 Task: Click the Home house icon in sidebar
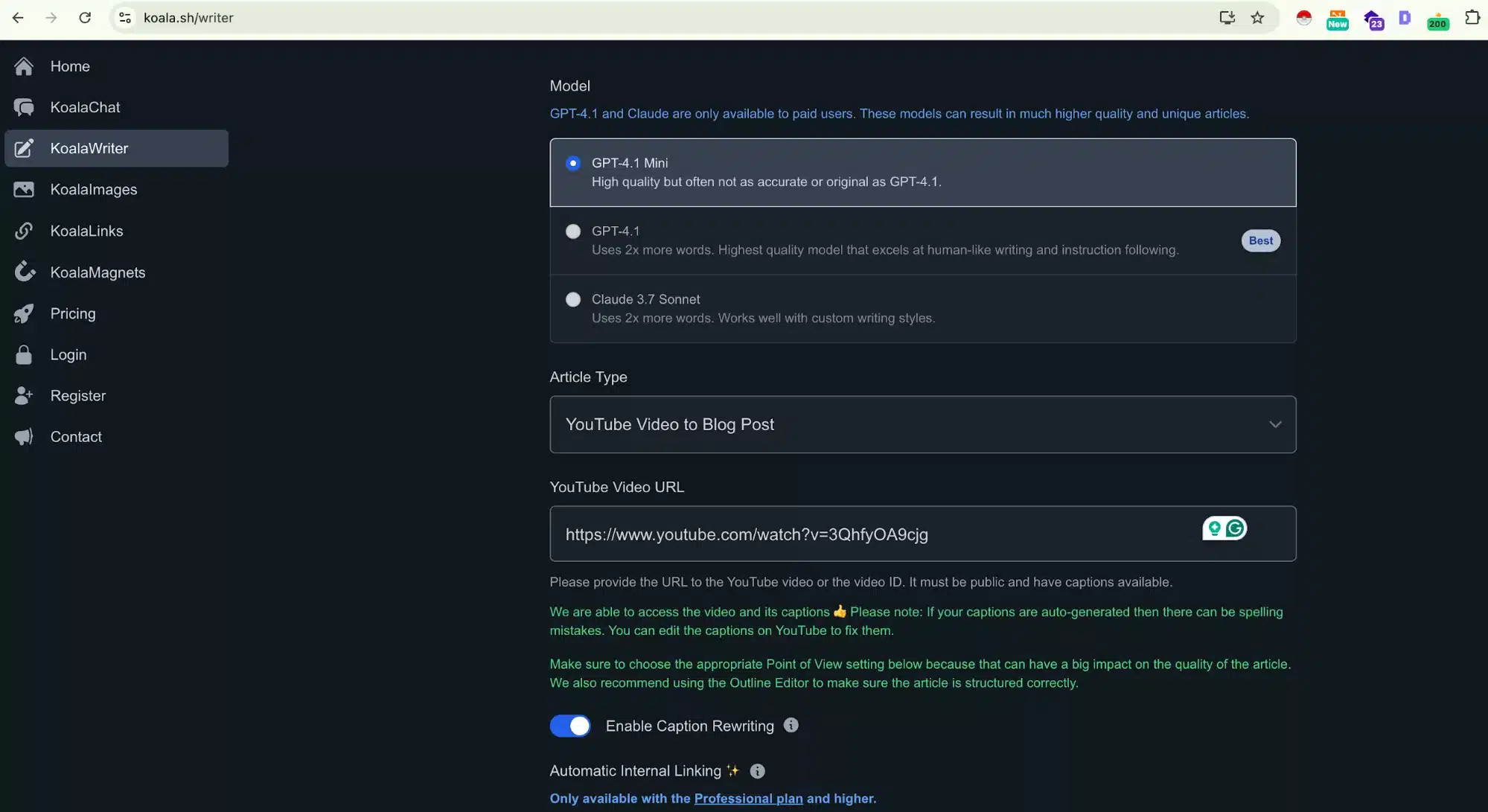[x=24, y=66]
